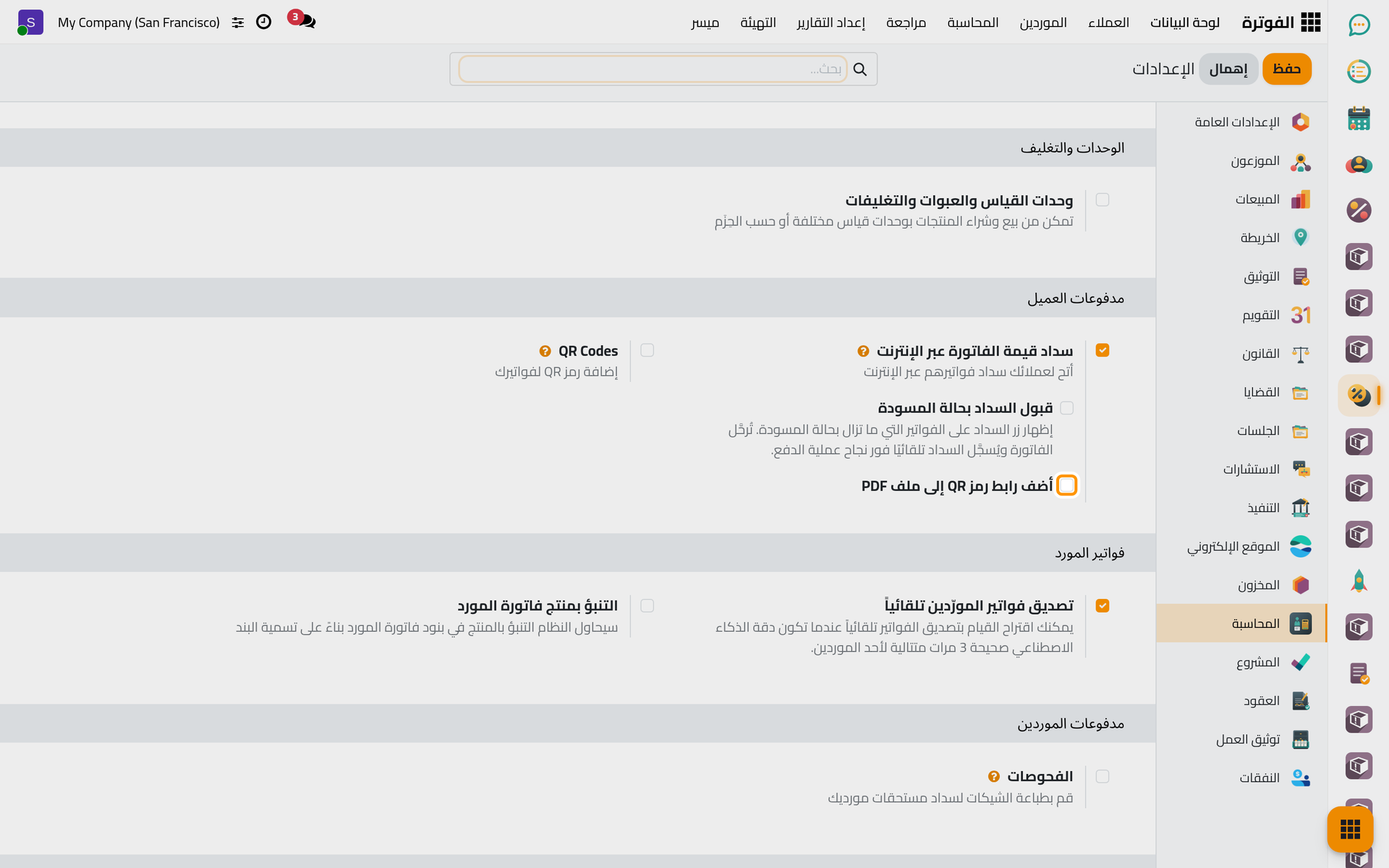
Task: Open the الموردين menu
Action: [1043, 22]
